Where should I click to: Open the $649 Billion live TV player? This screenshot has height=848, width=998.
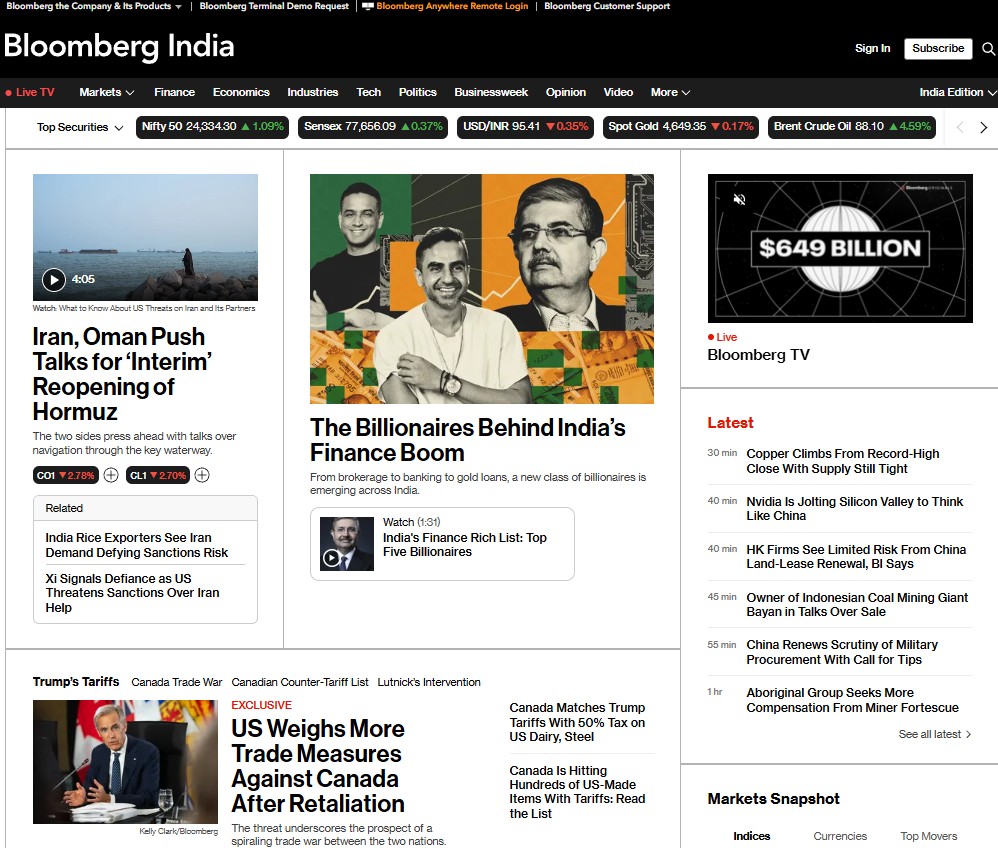click(840, 248)
